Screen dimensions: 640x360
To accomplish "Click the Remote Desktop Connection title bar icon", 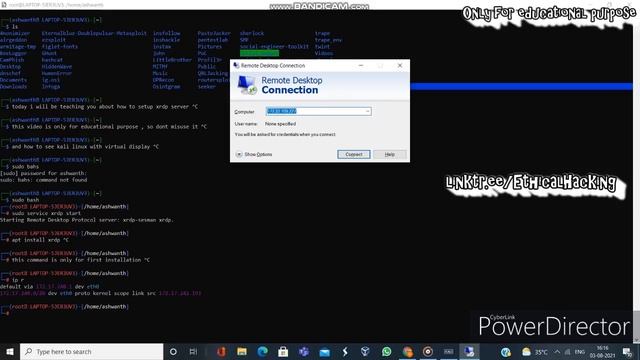I will coord(236,65).
